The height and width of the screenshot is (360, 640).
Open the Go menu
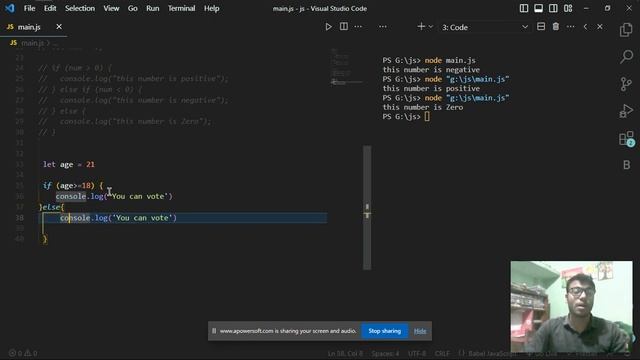(133, 8)
